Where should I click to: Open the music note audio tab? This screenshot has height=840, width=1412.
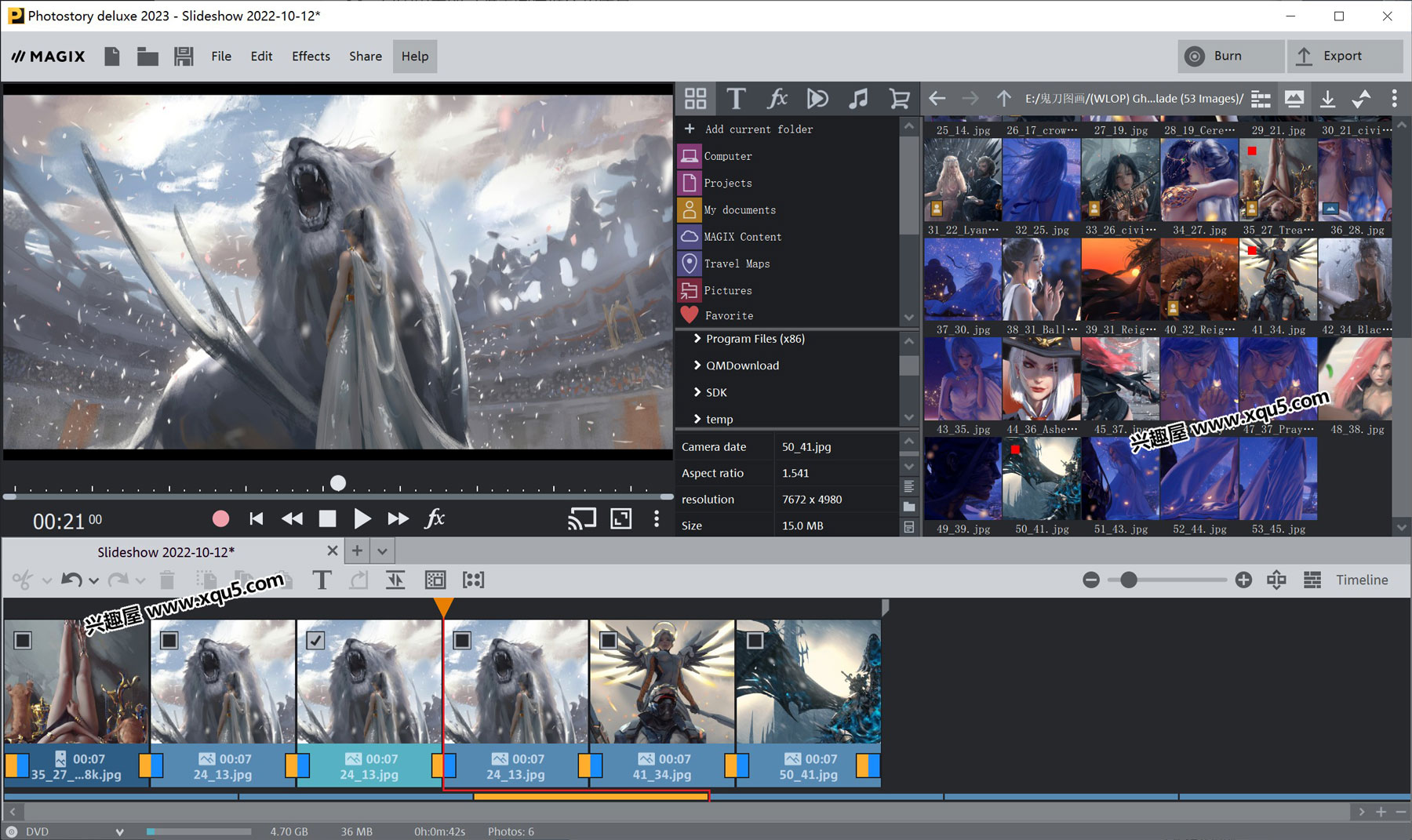click(x=858, y=99)
